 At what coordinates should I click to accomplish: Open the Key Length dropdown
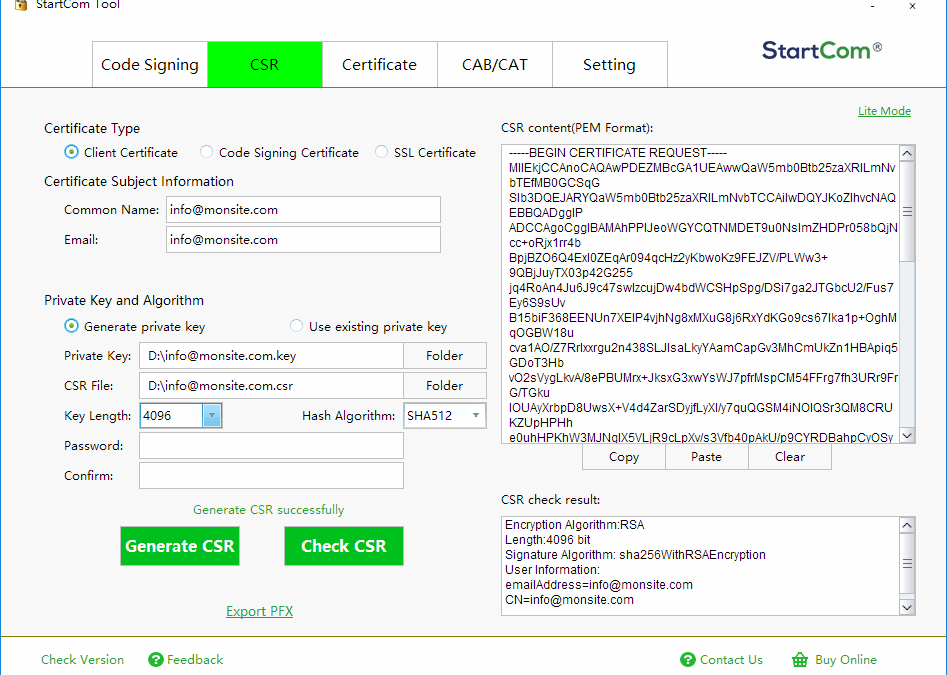coord(212,415)
